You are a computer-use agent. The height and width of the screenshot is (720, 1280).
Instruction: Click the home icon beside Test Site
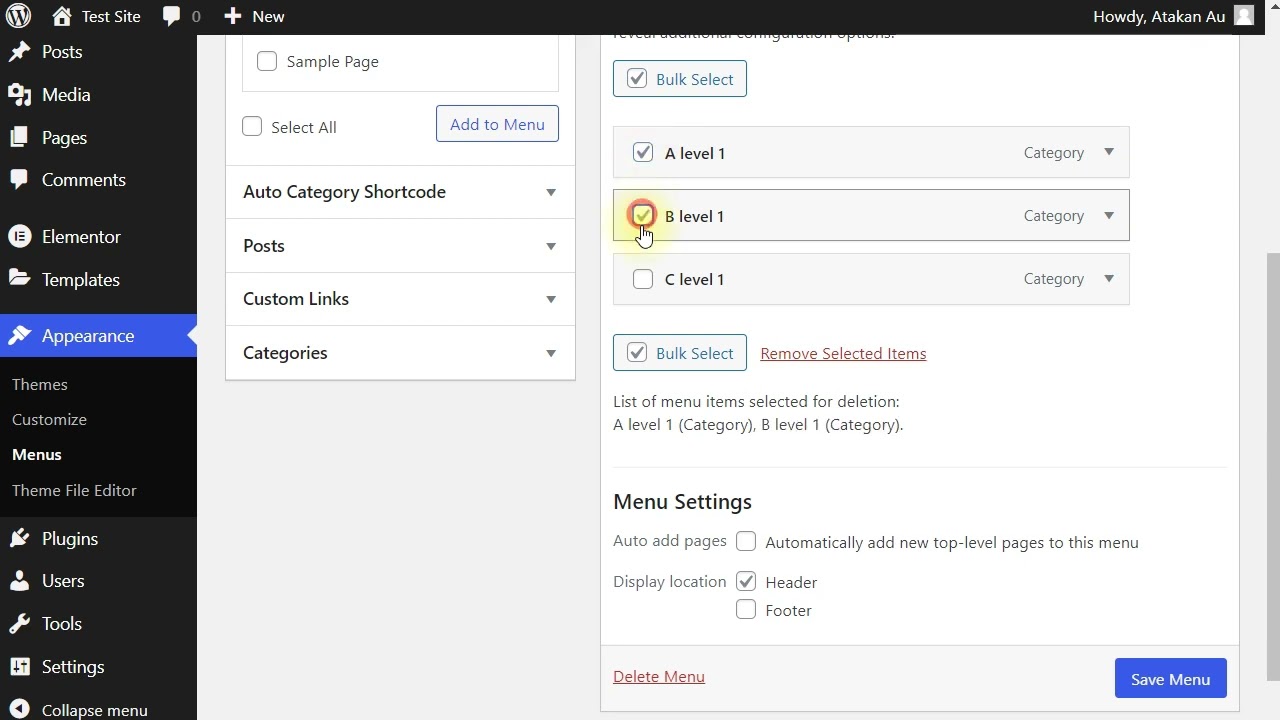pyautogui.click(x=62, y=16)
